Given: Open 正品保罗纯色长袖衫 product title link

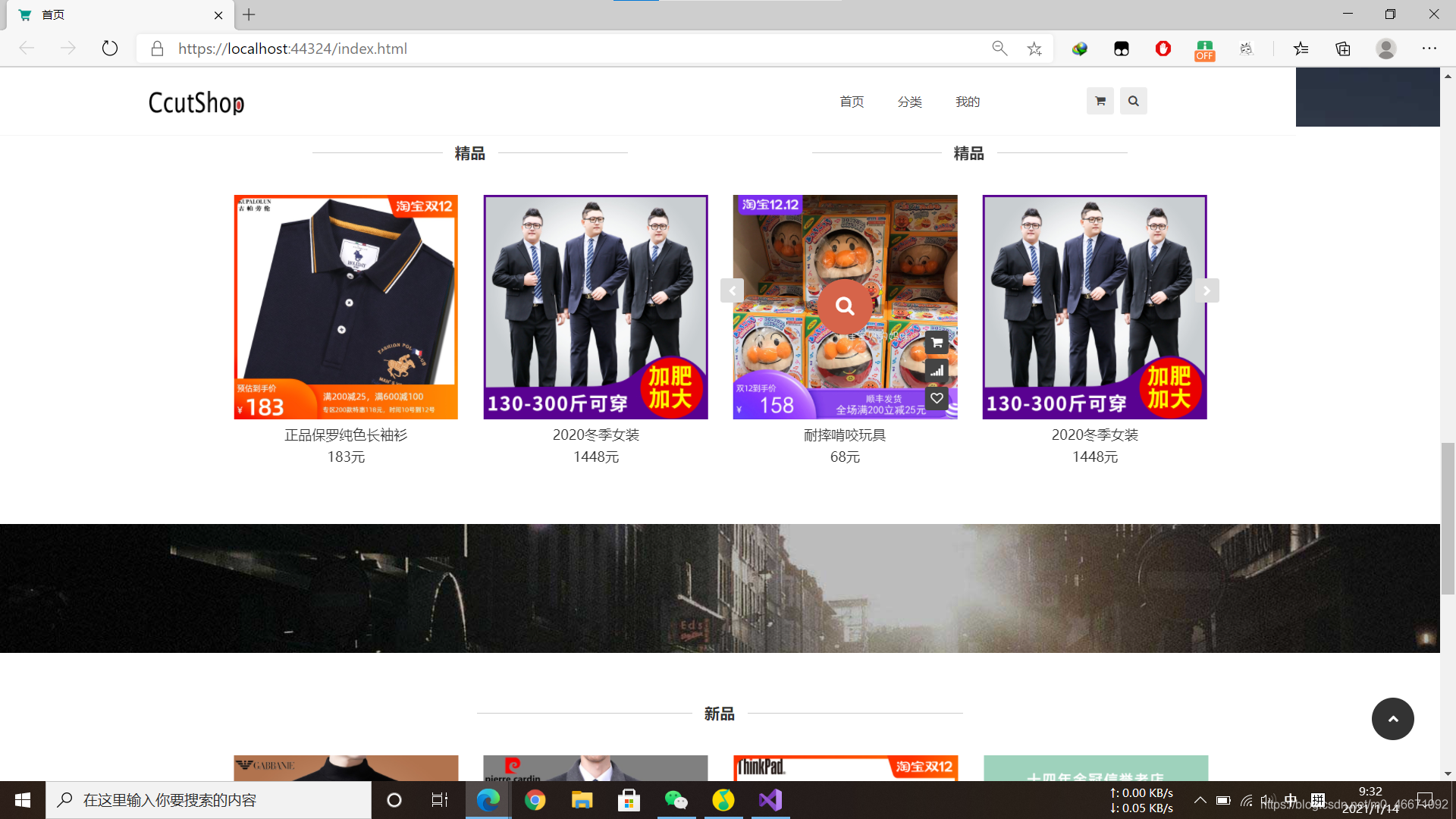Looking at the screenshot, I should (346, 435).
